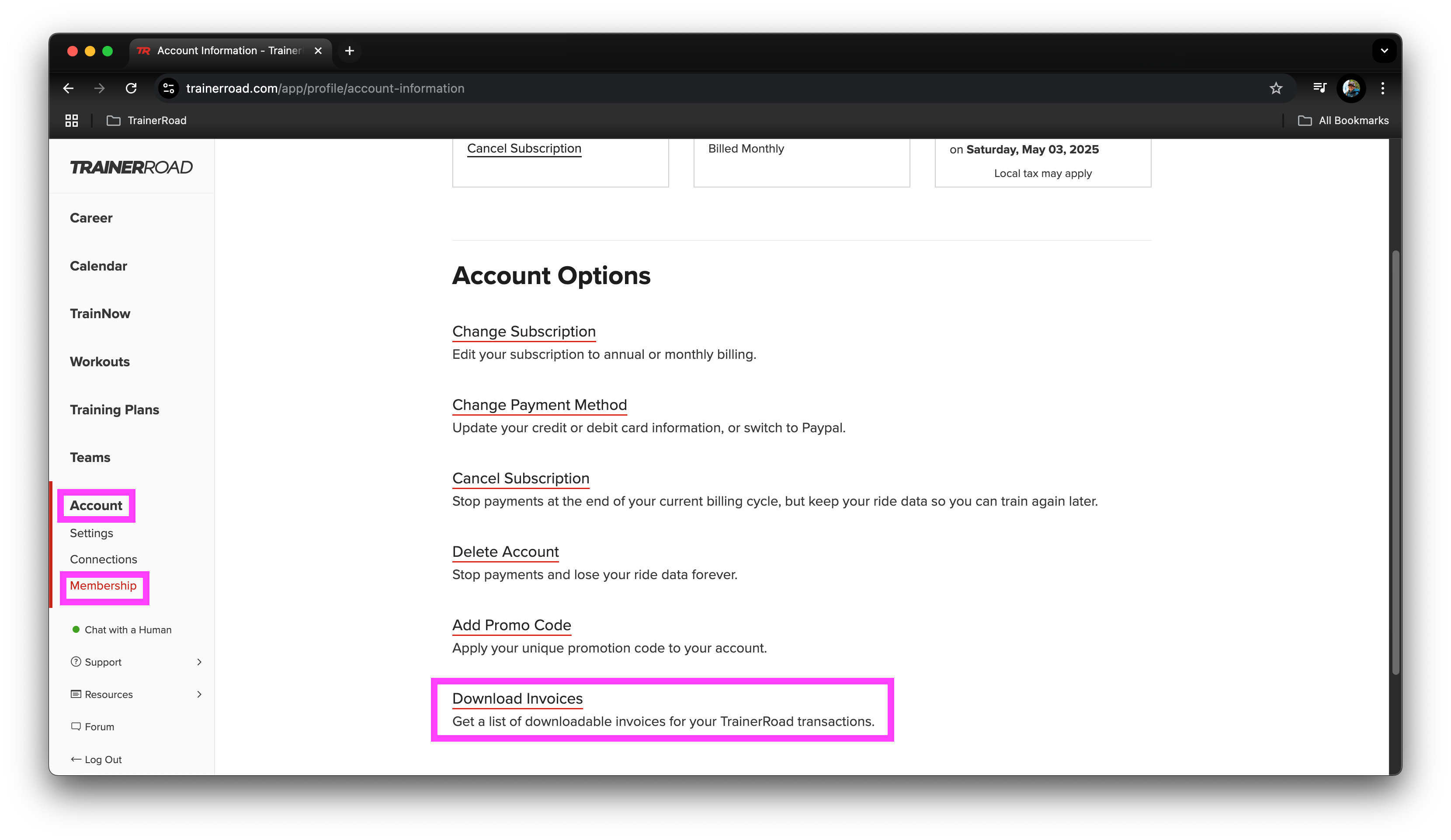The image size is (1451, 840).
Task: Open the site information icon in address bar
Action: (x=169, y=88)
